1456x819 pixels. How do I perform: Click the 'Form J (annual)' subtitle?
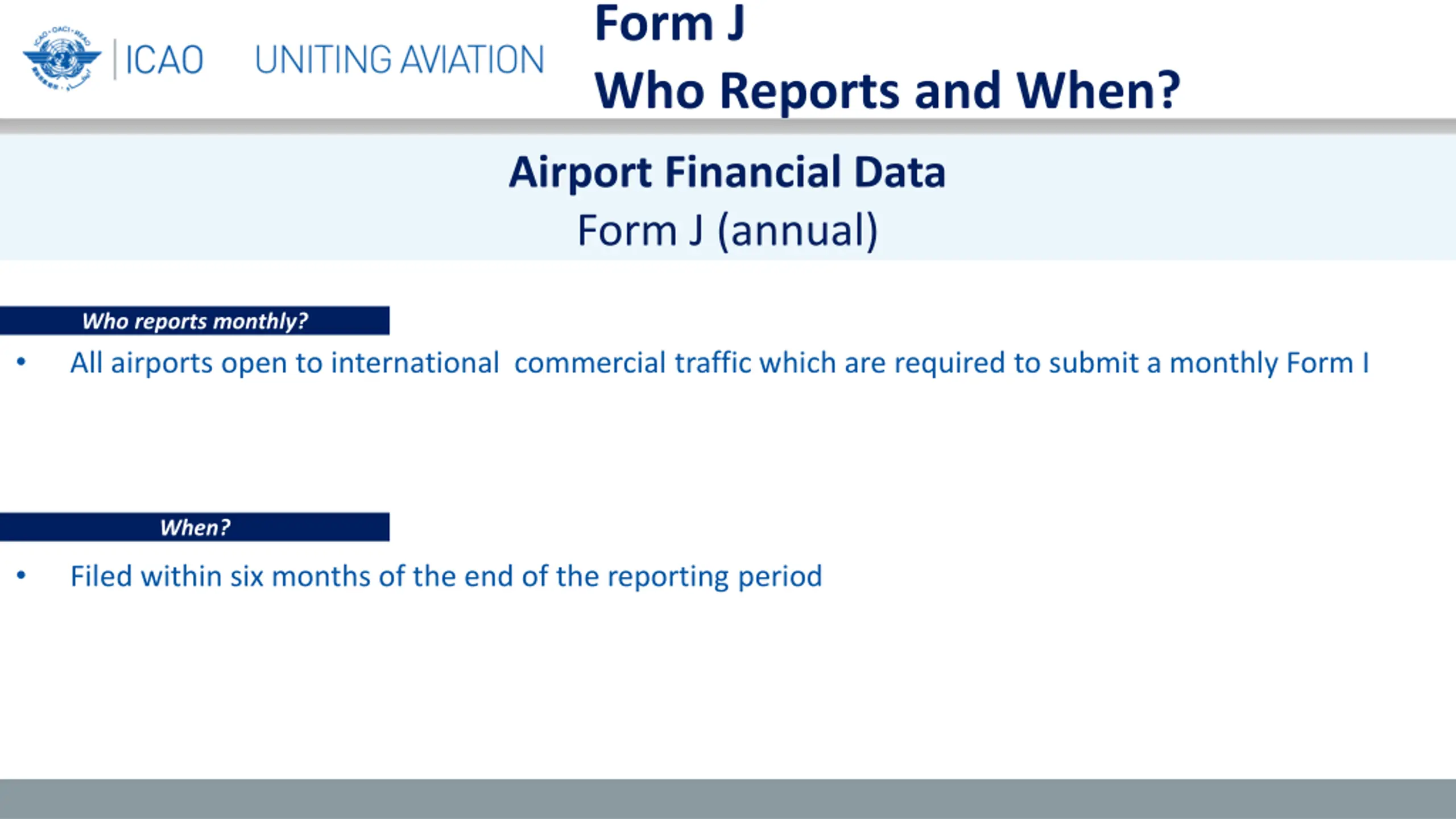pyautogui.click(x=727, y=231)
